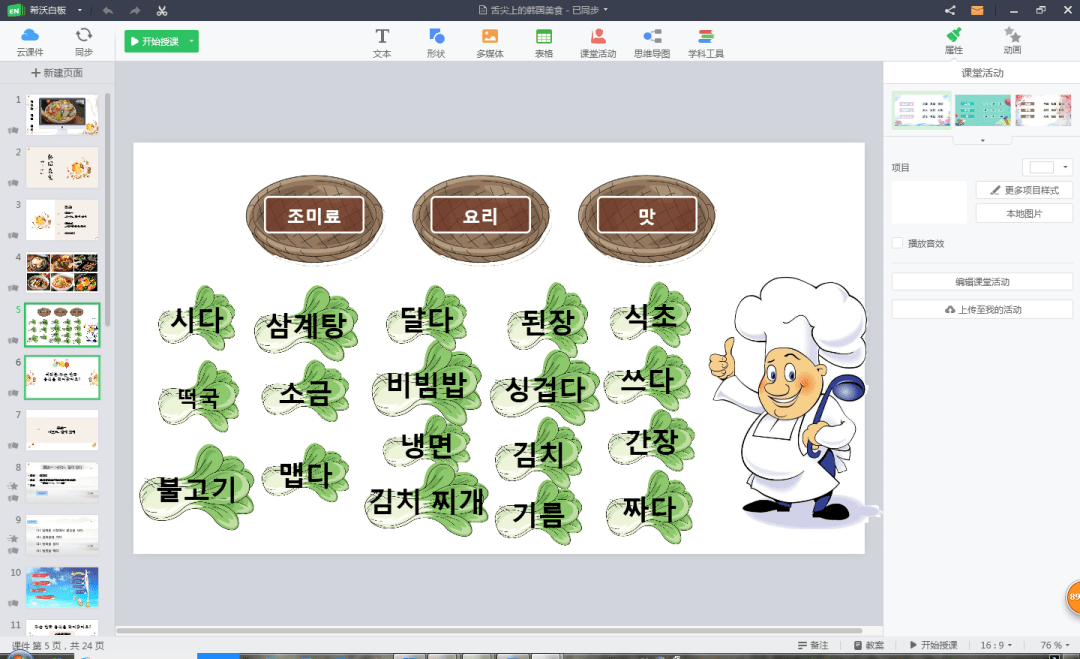1080x659 pixels.
Task: Enable the 播放音效 checkbox
Action: pos(897,243)
